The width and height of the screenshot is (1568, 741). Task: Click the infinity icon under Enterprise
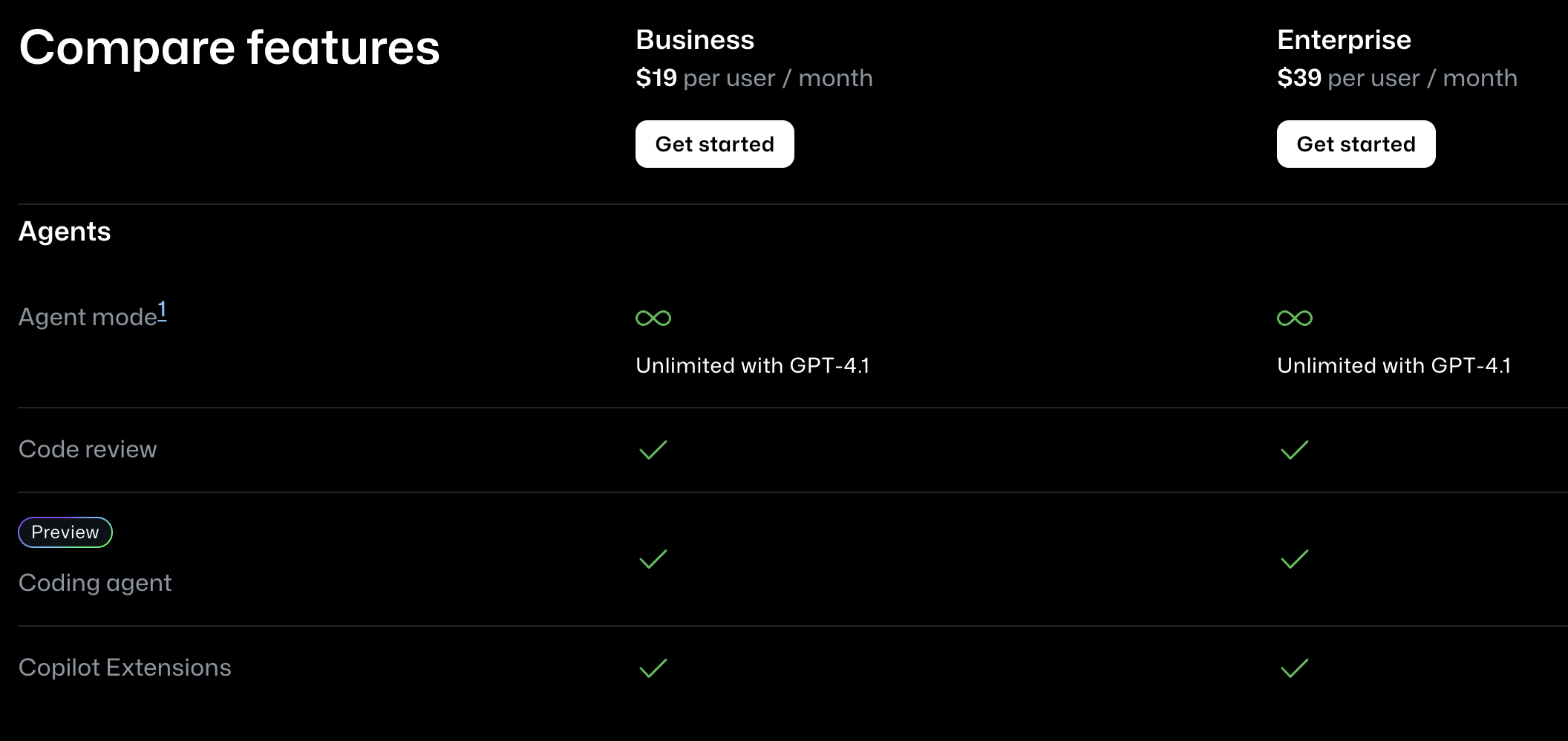(x=1294, y=318)
